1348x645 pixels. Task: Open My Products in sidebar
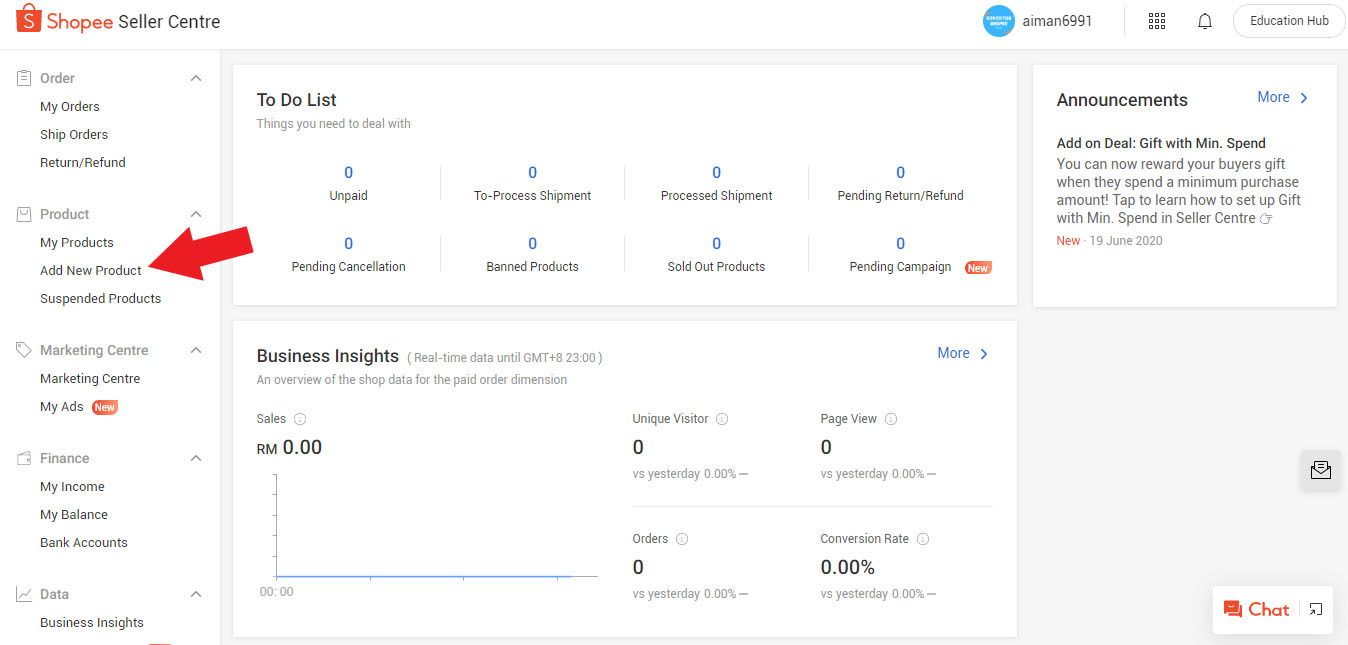coord(77,242)
